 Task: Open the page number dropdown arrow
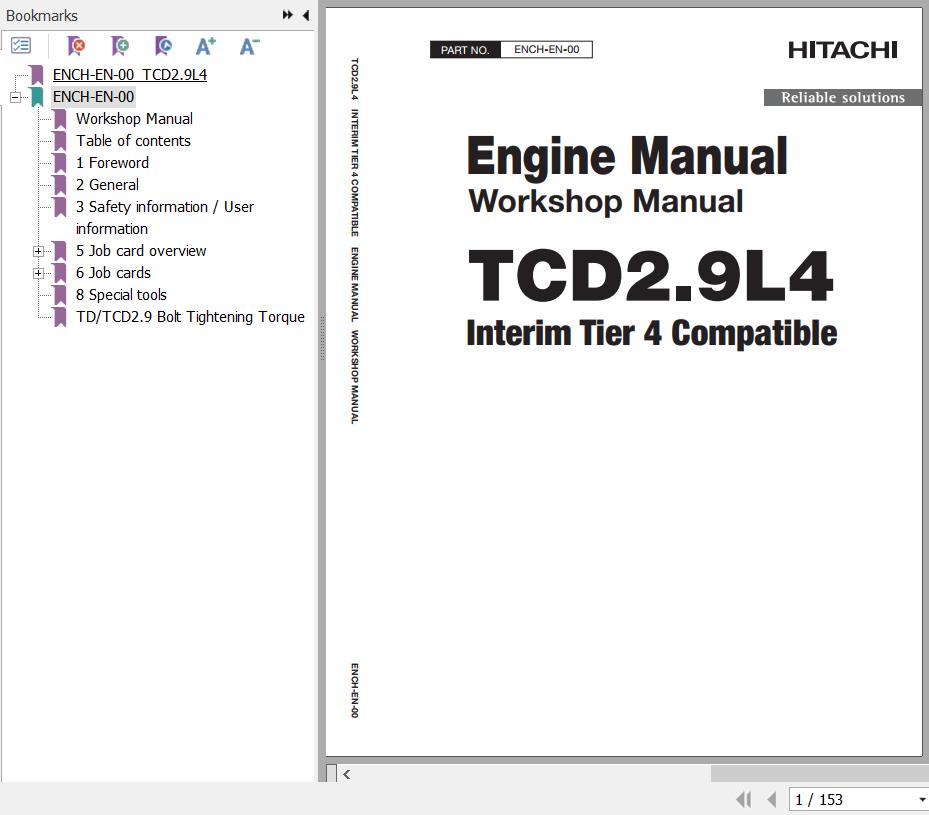(922, 800)
